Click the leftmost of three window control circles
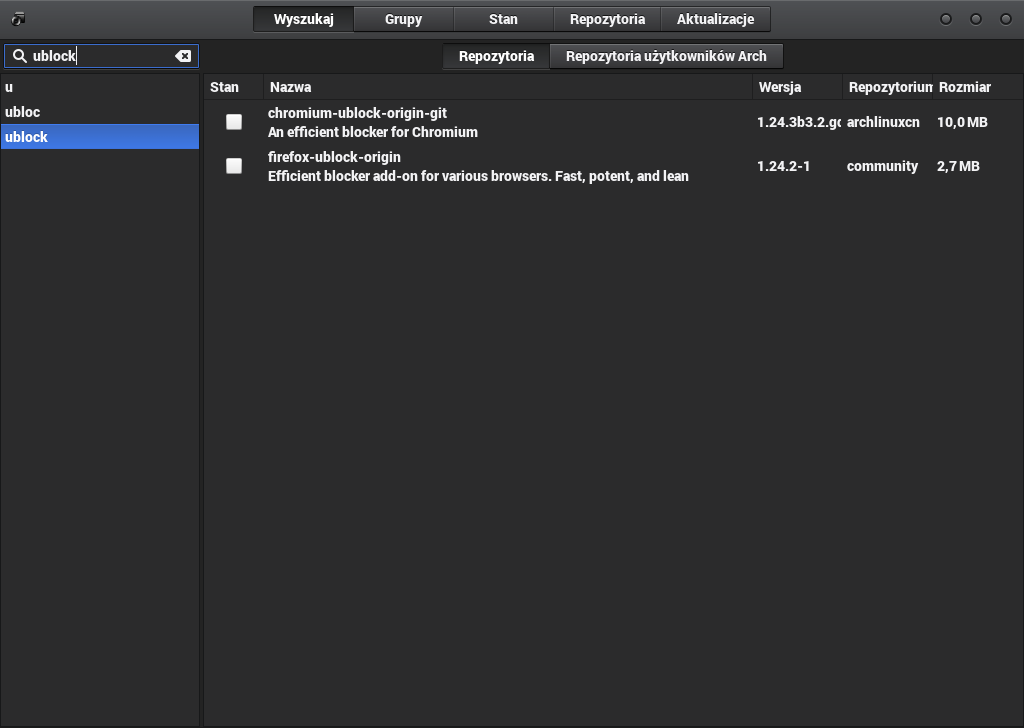 [946, 19]
